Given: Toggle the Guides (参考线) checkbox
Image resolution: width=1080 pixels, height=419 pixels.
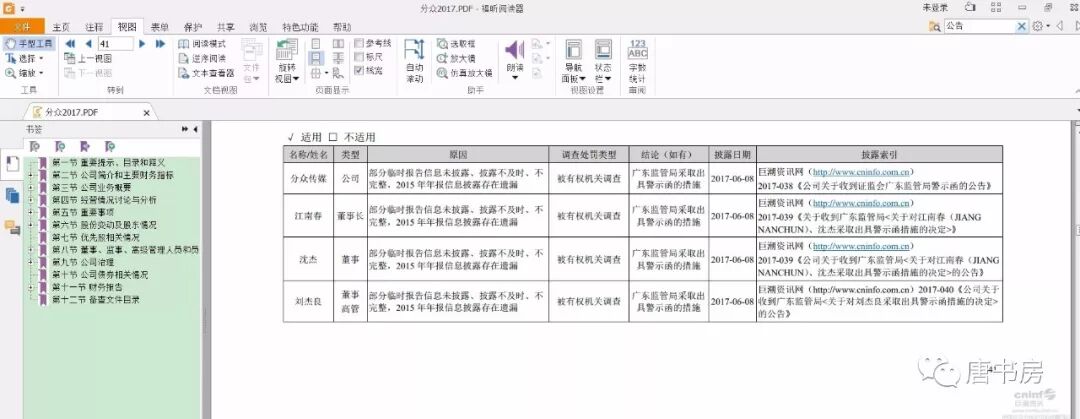Looking at the screenshot, I should point(359,43).
